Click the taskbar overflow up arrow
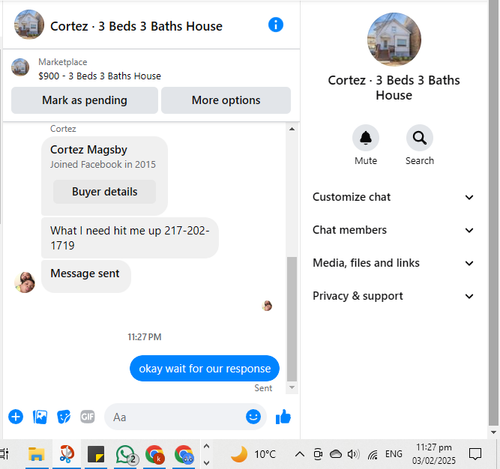The image size is (500, 469). [x=206, y=446]
